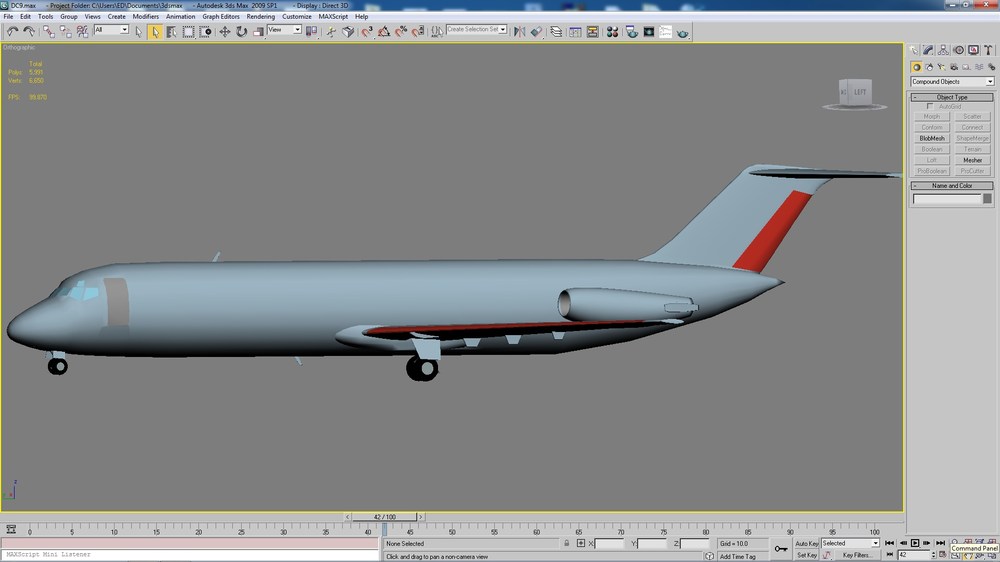Toggle the selection lock padlock icon
Viewport: 1000px width, 562px height.
566,544
